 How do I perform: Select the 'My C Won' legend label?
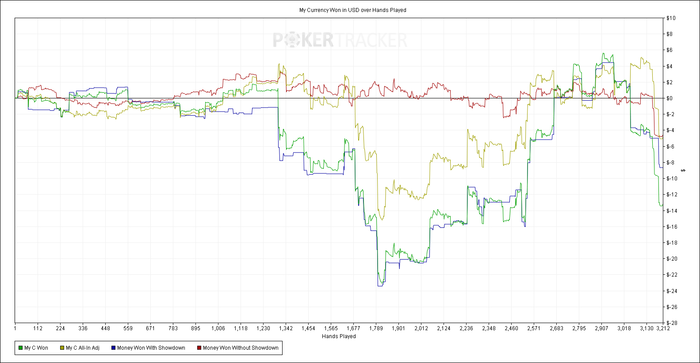pyautogui.click(x=36, y=348)
